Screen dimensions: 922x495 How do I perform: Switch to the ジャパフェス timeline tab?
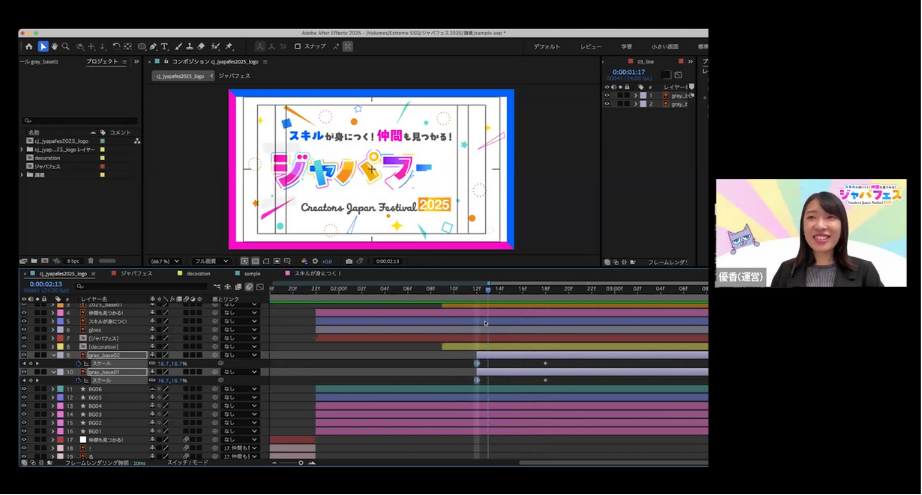pyautogui.click(x=136, y=274)
